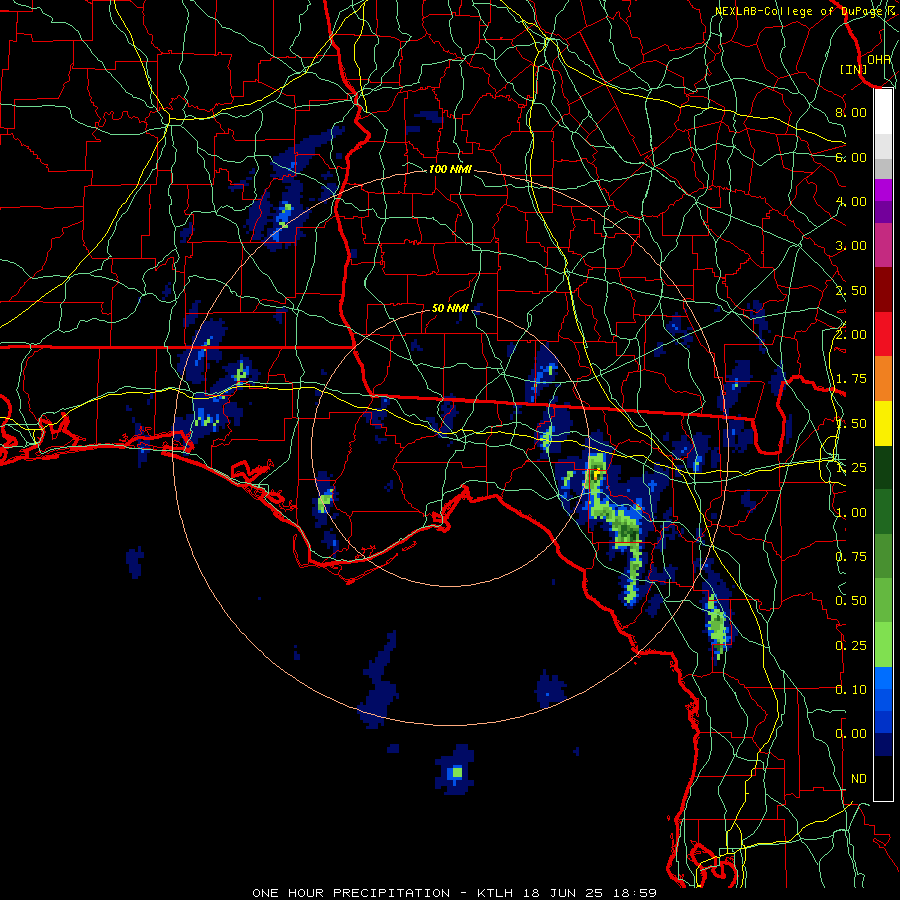Pick the maroon swatch beside 2.50

(883, 290)
